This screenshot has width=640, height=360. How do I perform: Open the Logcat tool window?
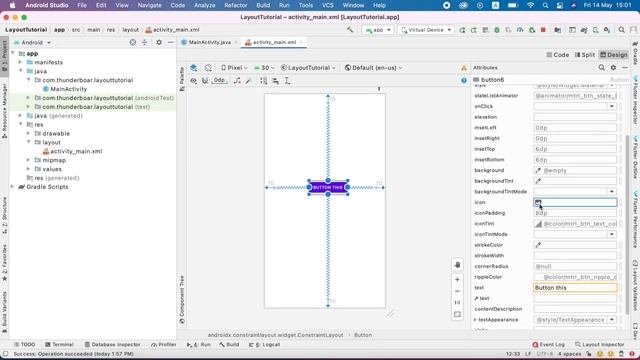pyautogui.click(x=264, y=344)
